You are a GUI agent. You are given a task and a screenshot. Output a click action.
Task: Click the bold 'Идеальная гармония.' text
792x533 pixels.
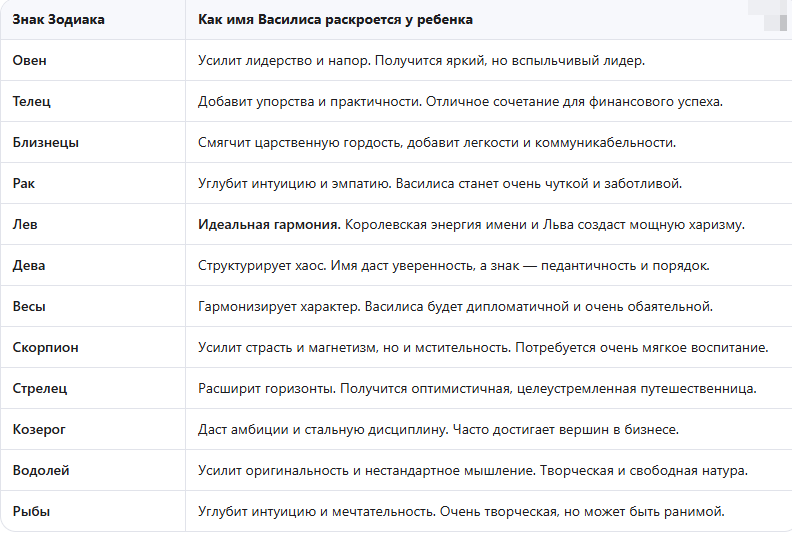pos(269,224)
